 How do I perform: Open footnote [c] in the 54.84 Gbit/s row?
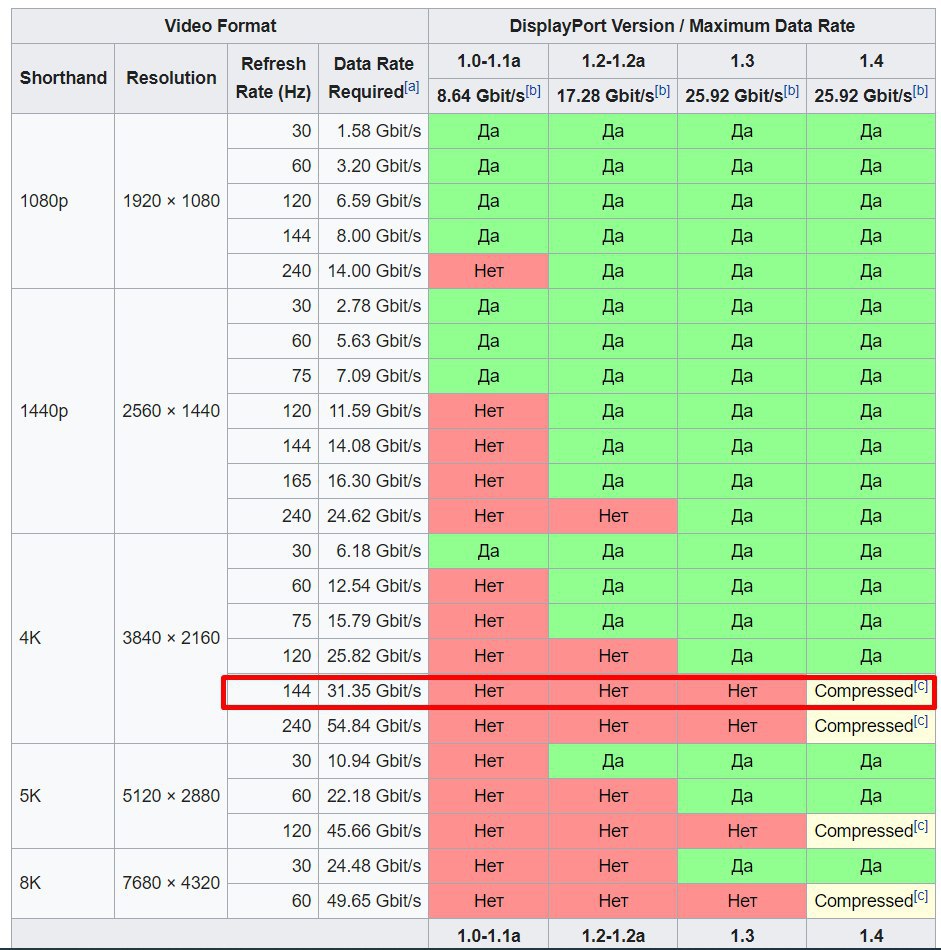point(921,721)
